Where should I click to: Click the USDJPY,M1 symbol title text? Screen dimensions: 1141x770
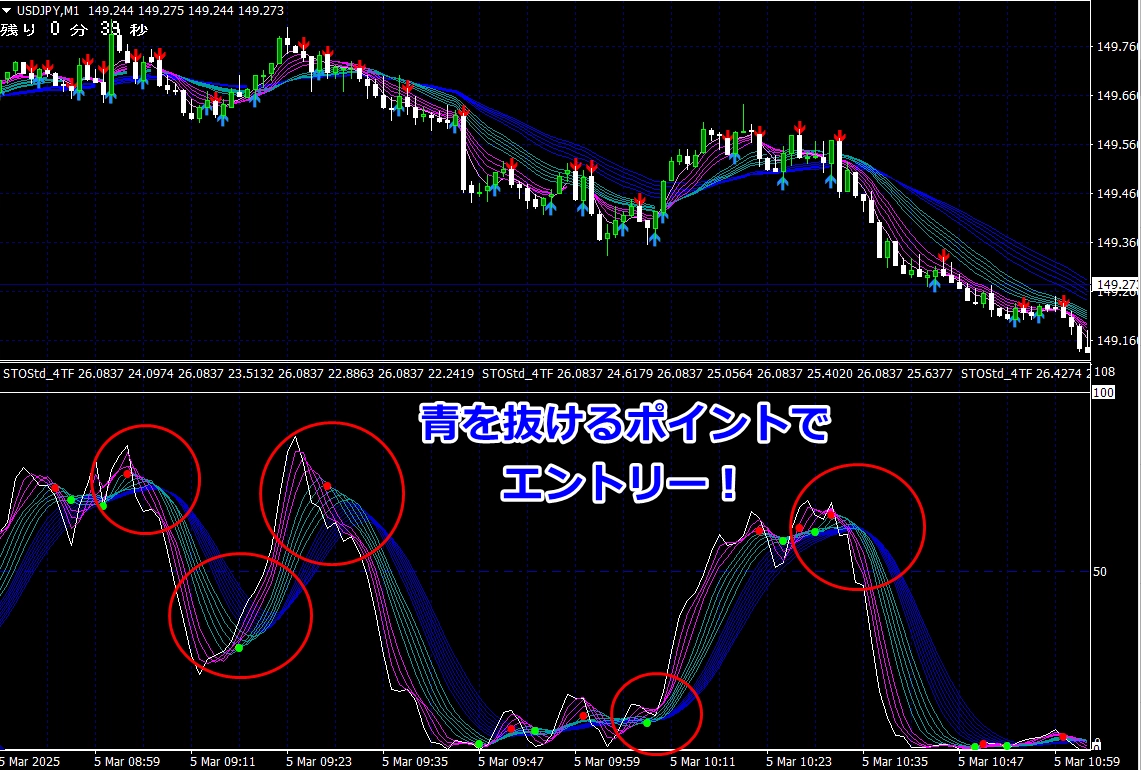50,10
